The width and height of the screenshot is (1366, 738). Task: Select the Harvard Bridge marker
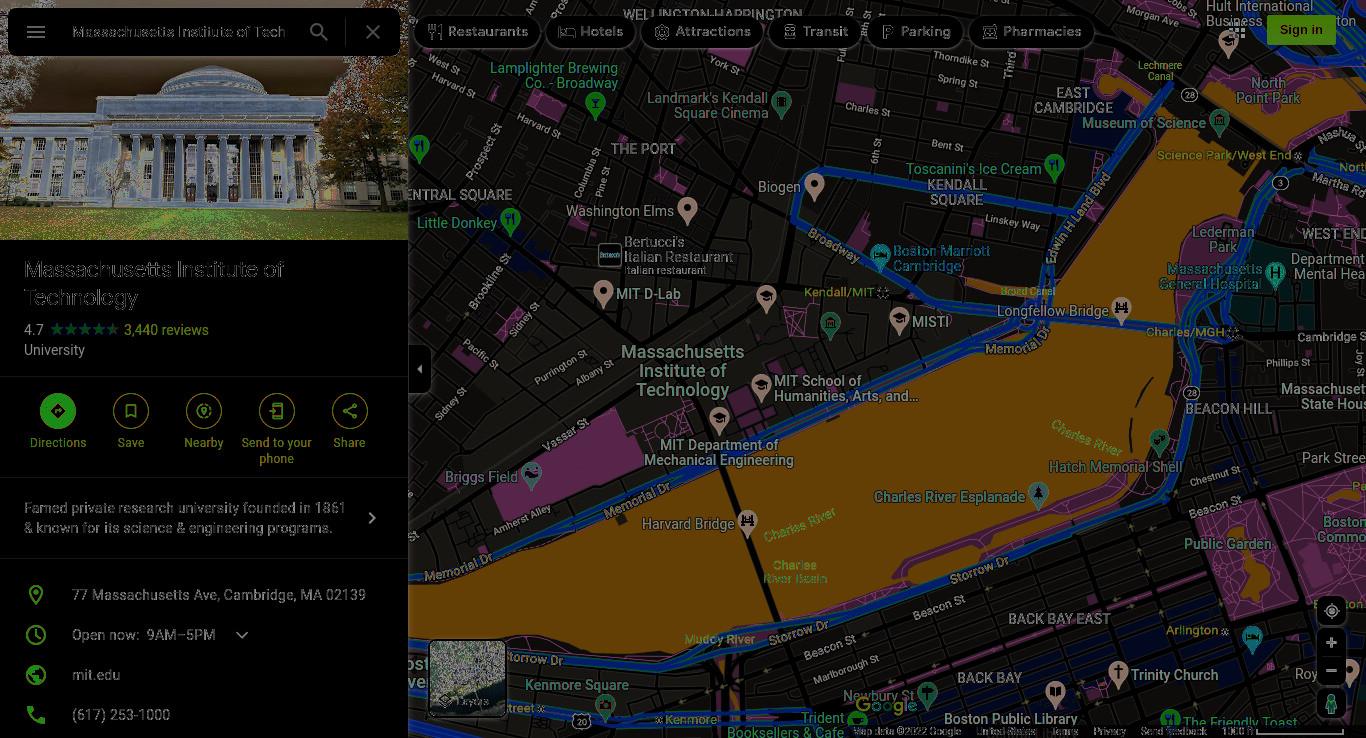747,523
